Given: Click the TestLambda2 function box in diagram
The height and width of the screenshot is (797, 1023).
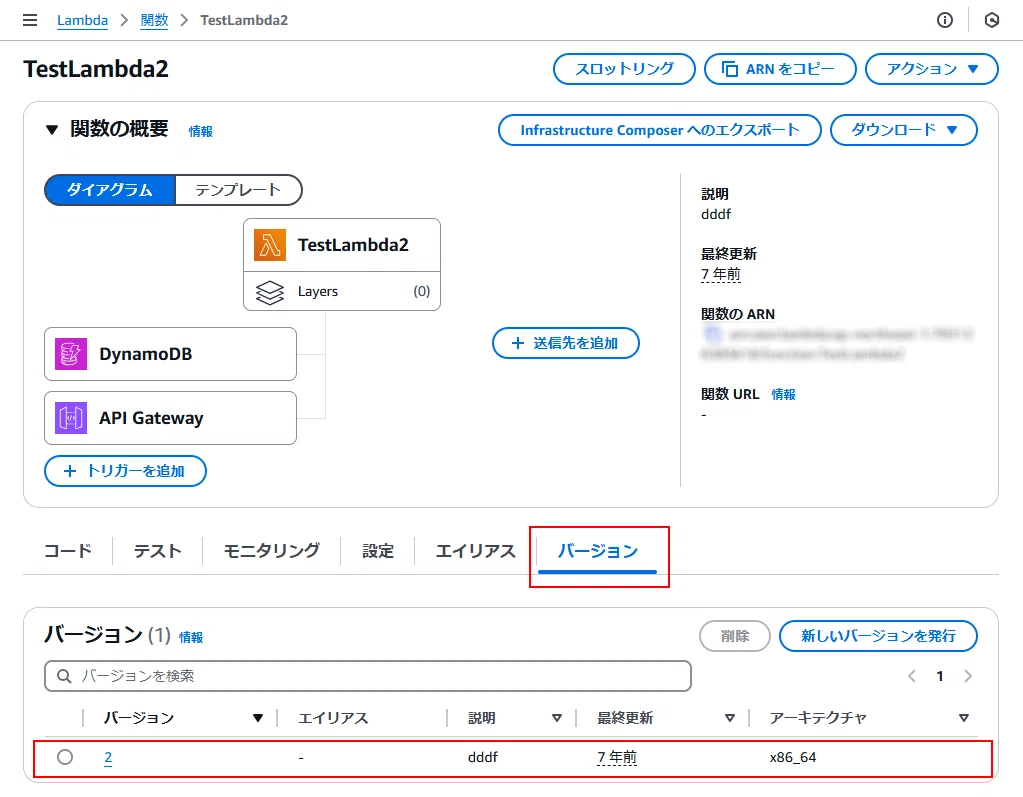Looking at the screenshot, I should tap(342, 245).
